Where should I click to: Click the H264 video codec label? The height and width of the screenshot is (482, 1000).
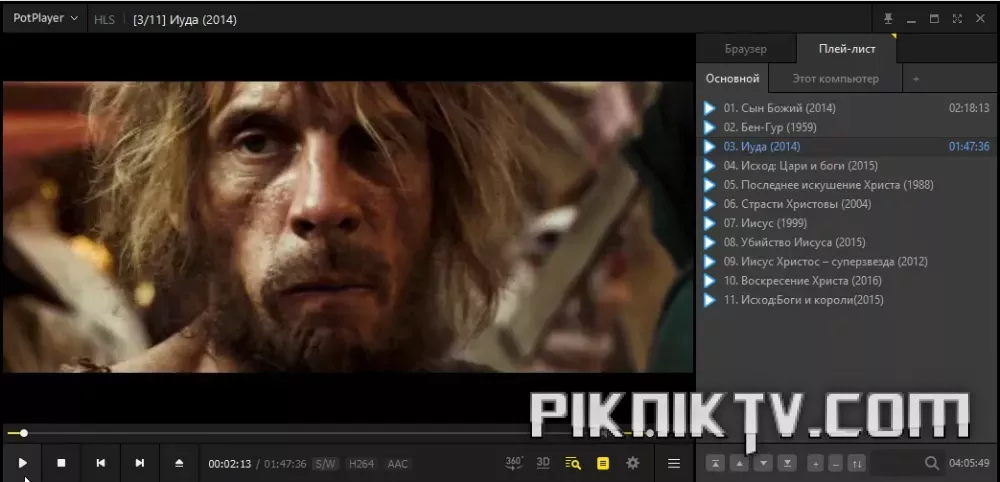(x=362, y=464)
